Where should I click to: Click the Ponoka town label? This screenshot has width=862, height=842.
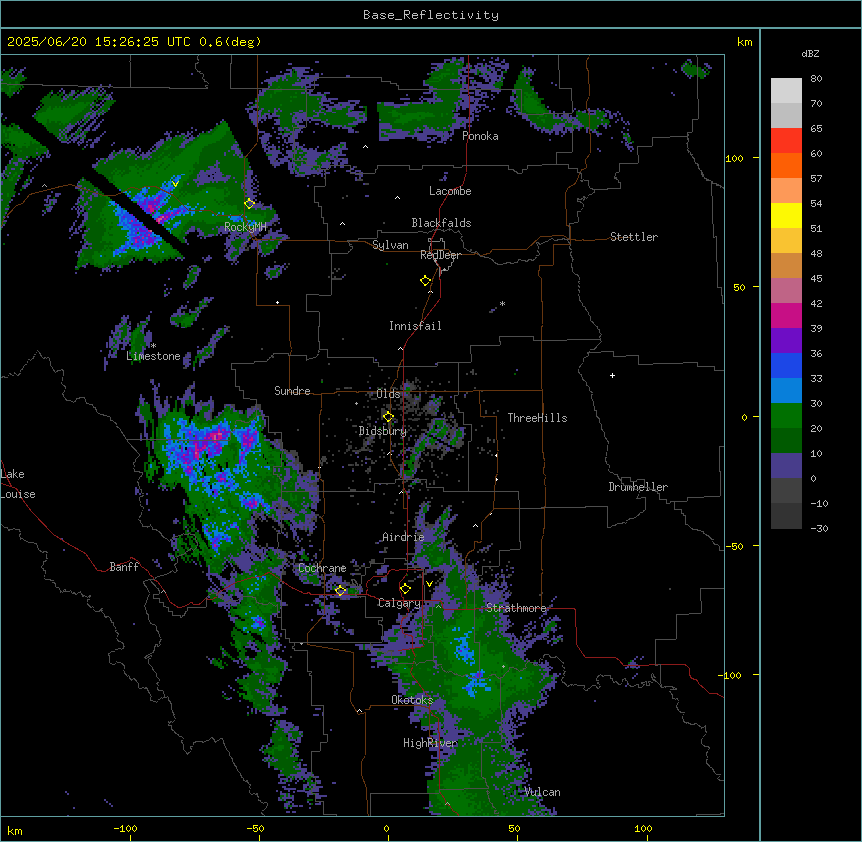pyautogui.click(x=480, y=136)
